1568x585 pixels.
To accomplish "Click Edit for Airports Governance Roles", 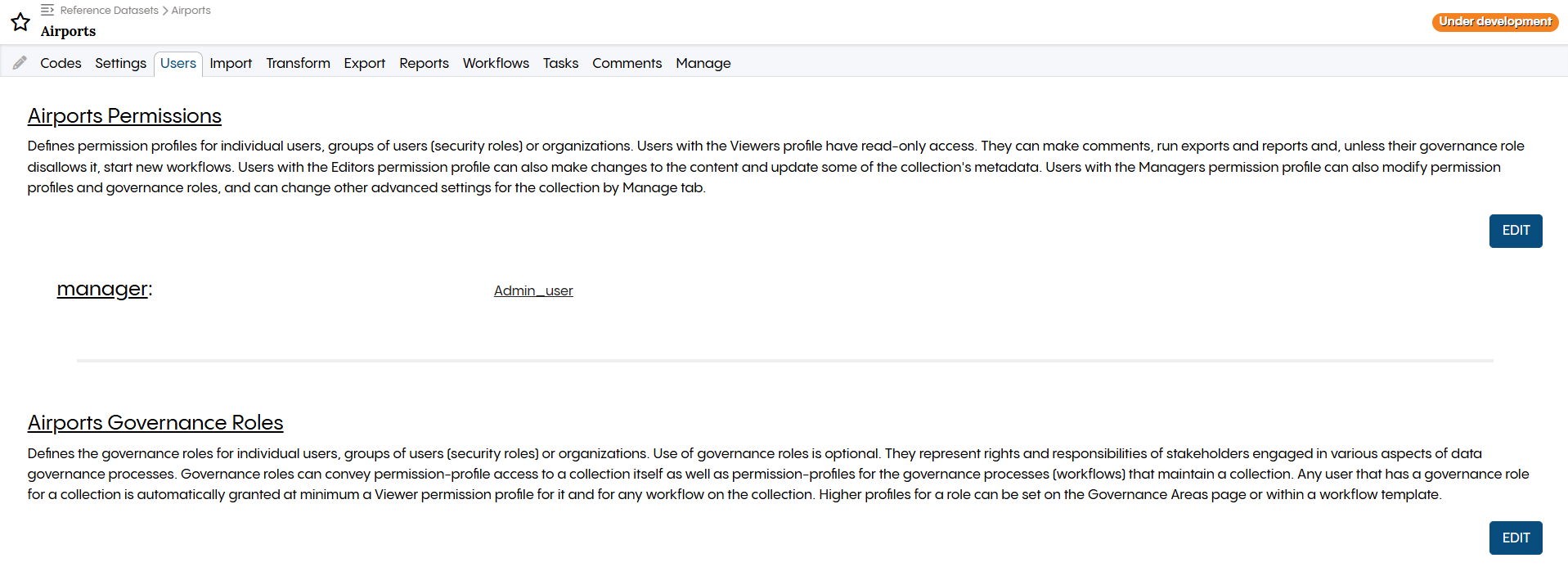I will pos(1515,538).
